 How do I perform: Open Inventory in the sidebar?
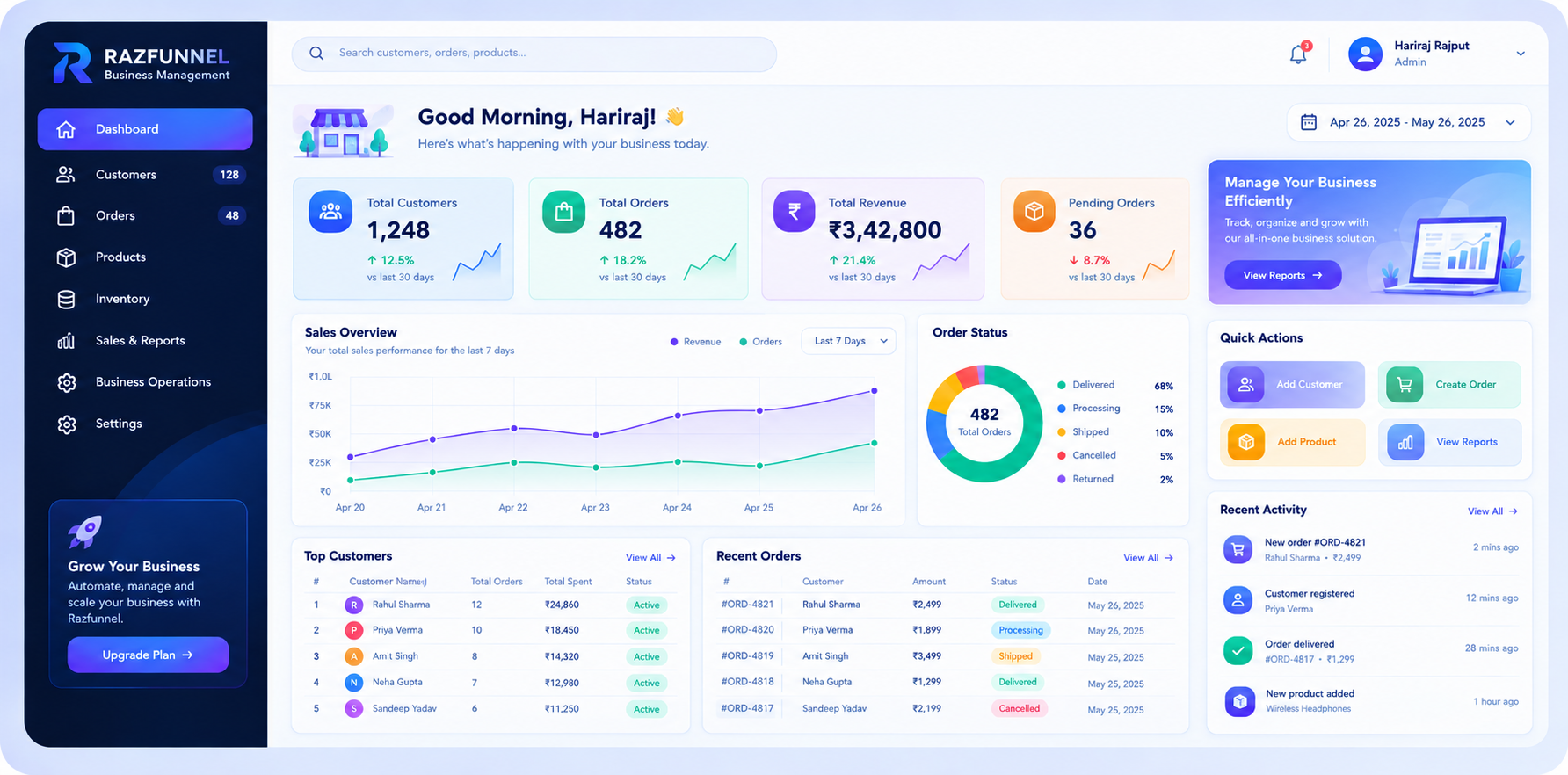[145, 299]
